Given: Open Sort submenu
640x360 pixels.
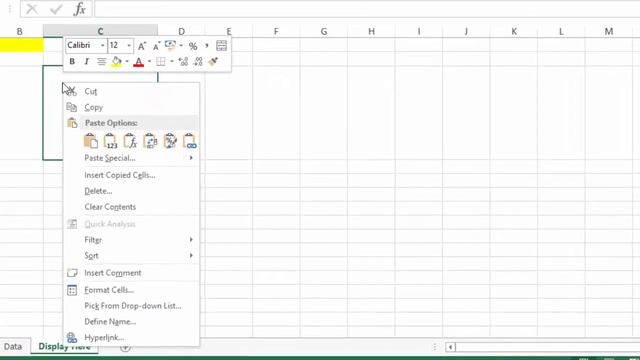Looking at the screenshot, I should 131,256.
